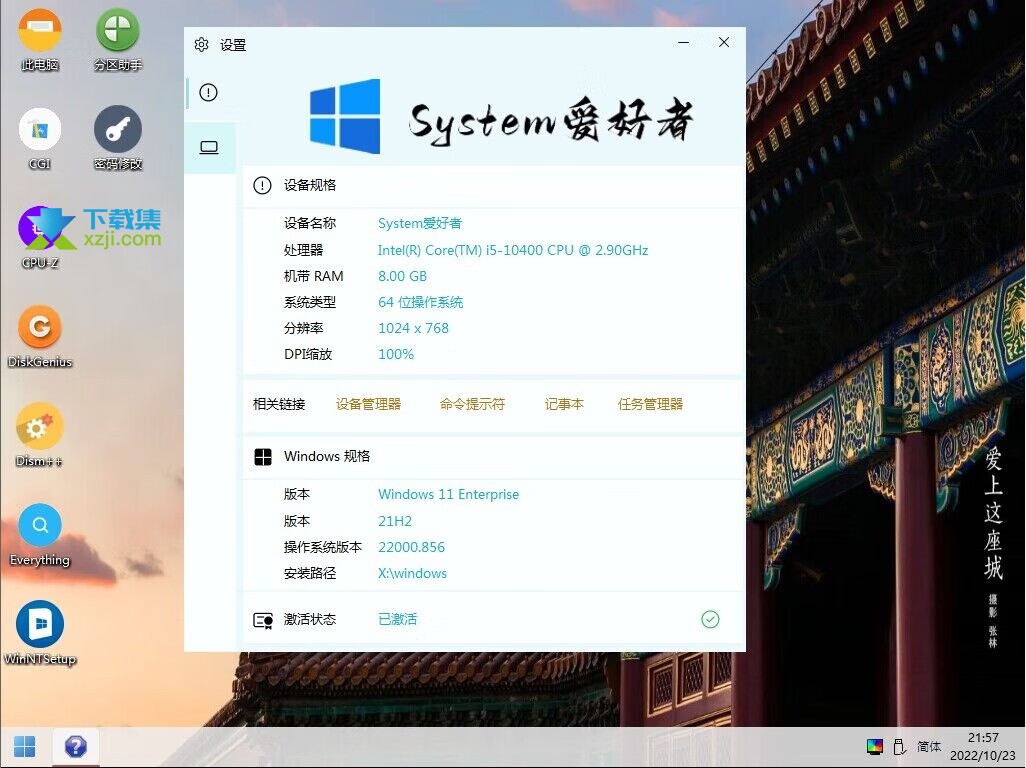The width and height of the screenshot is (1026, 768).
Task: Open the Dism++ gear icon
Action: pos(40,428)
